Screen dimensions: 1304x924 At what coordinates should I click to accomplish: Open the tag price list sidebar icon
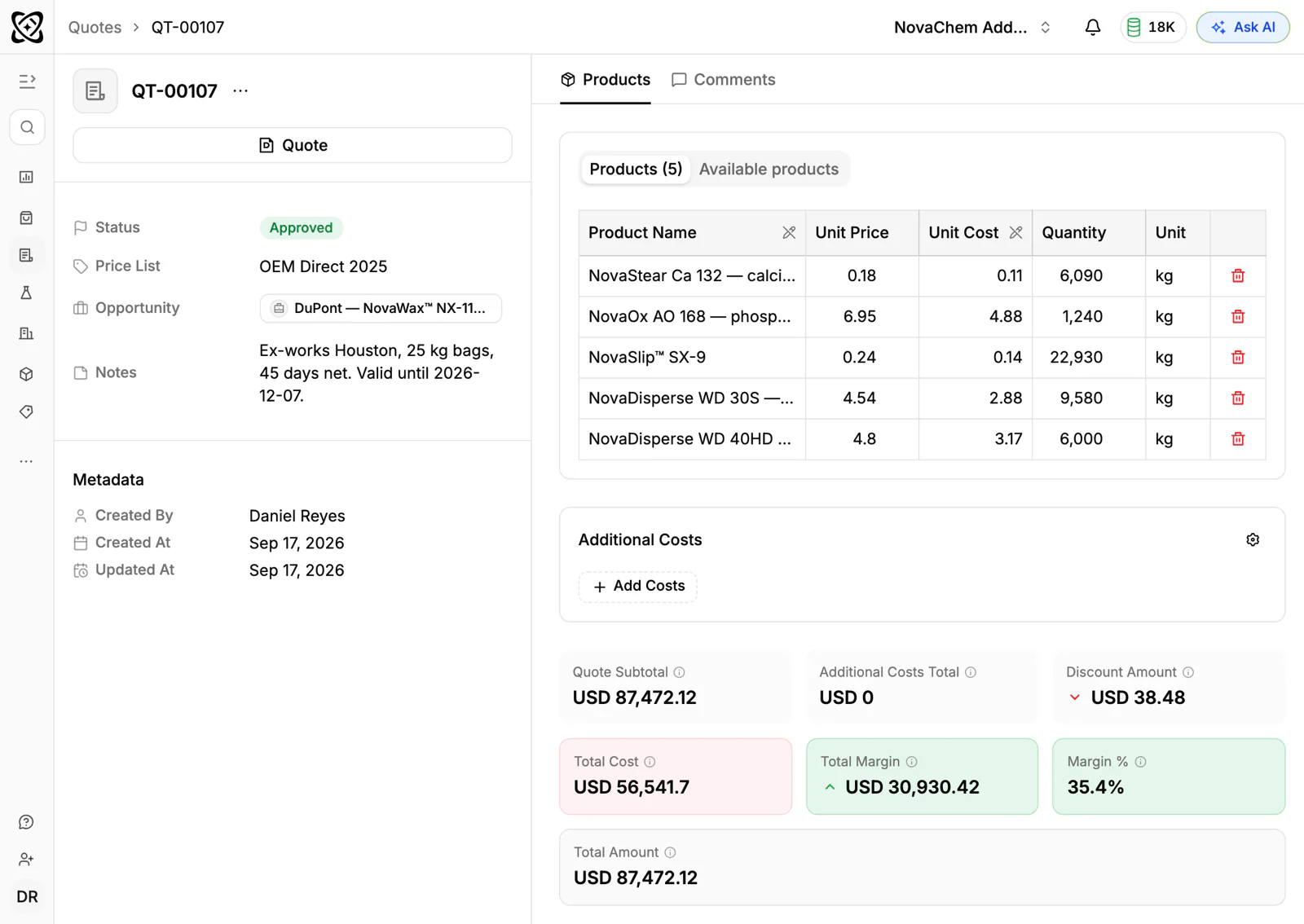coord(27,412)
